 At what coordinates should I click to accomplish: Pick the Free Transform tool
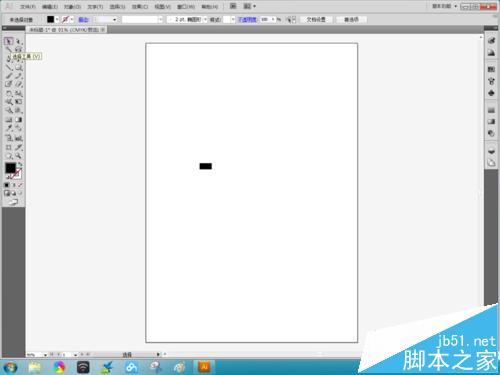19,102
